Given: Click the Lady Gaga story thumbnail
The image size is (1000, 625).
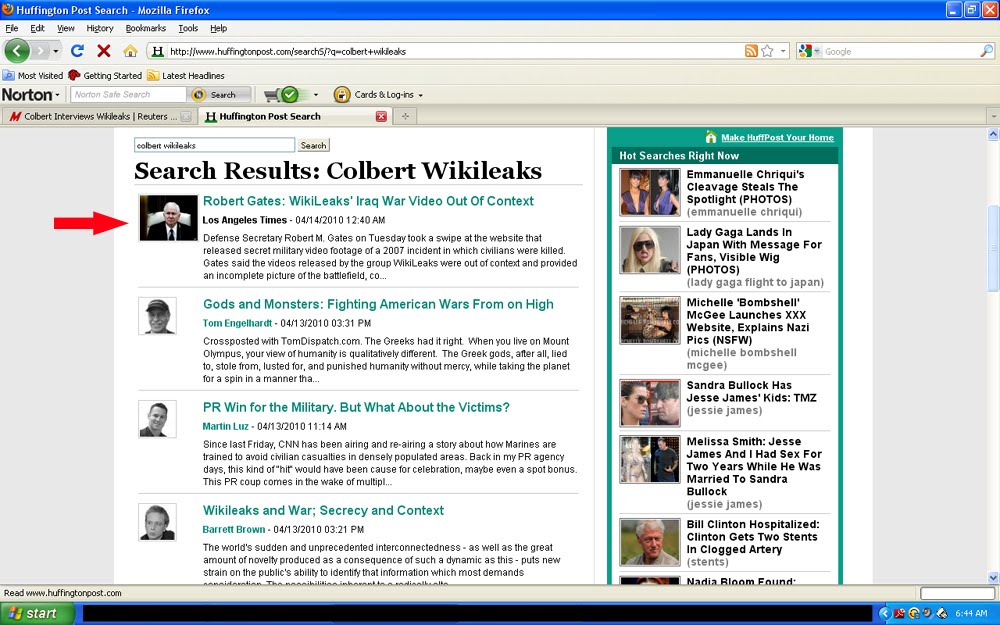Looking at the screenshot, I should [650, 250].
